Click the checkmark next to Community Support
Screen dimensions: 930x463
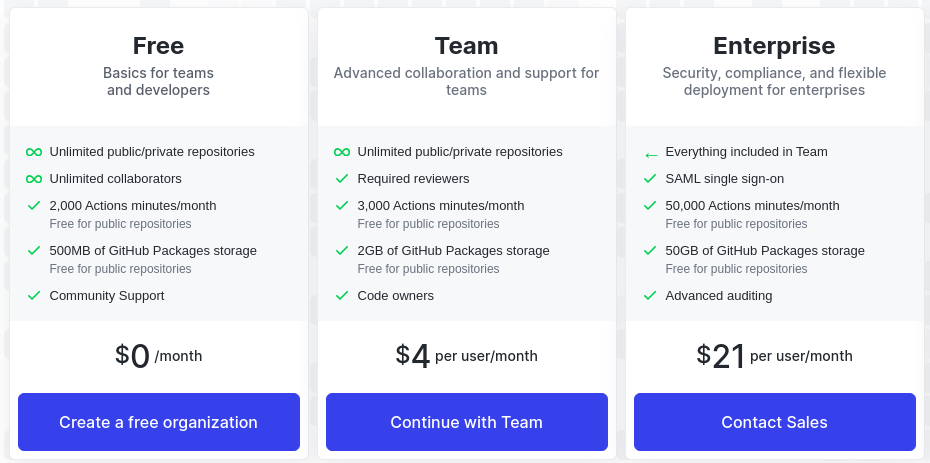(x=34, y=295)
